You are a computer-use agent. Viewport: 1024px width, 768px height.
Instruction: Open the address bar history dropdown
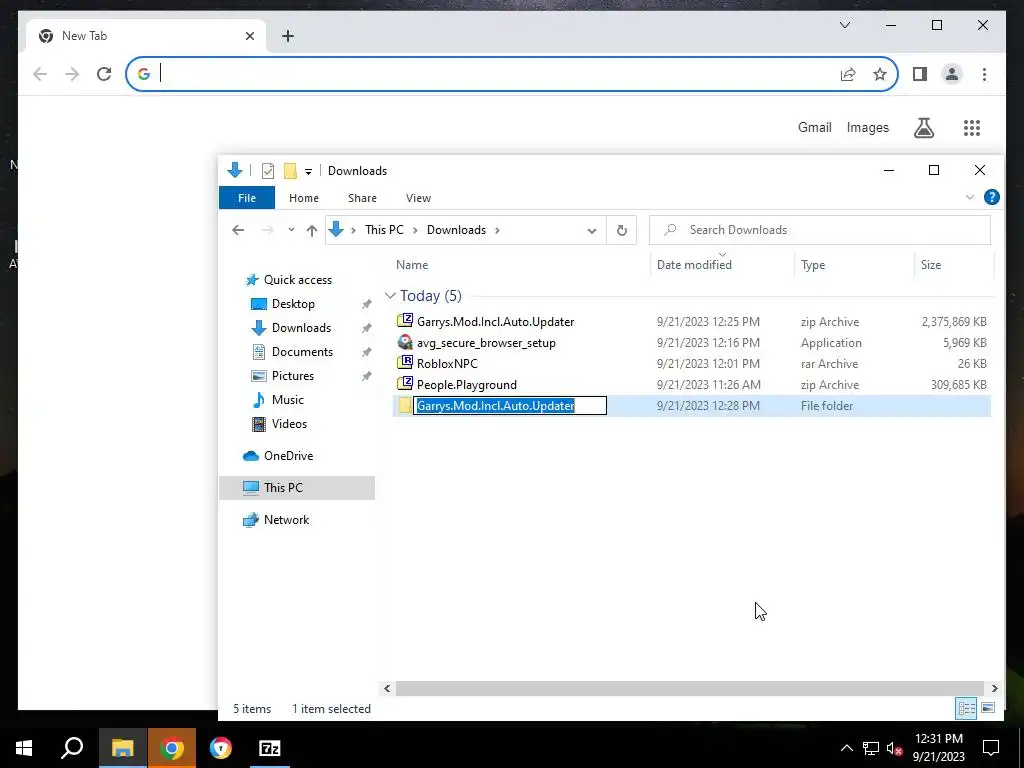tap(592, 231)
